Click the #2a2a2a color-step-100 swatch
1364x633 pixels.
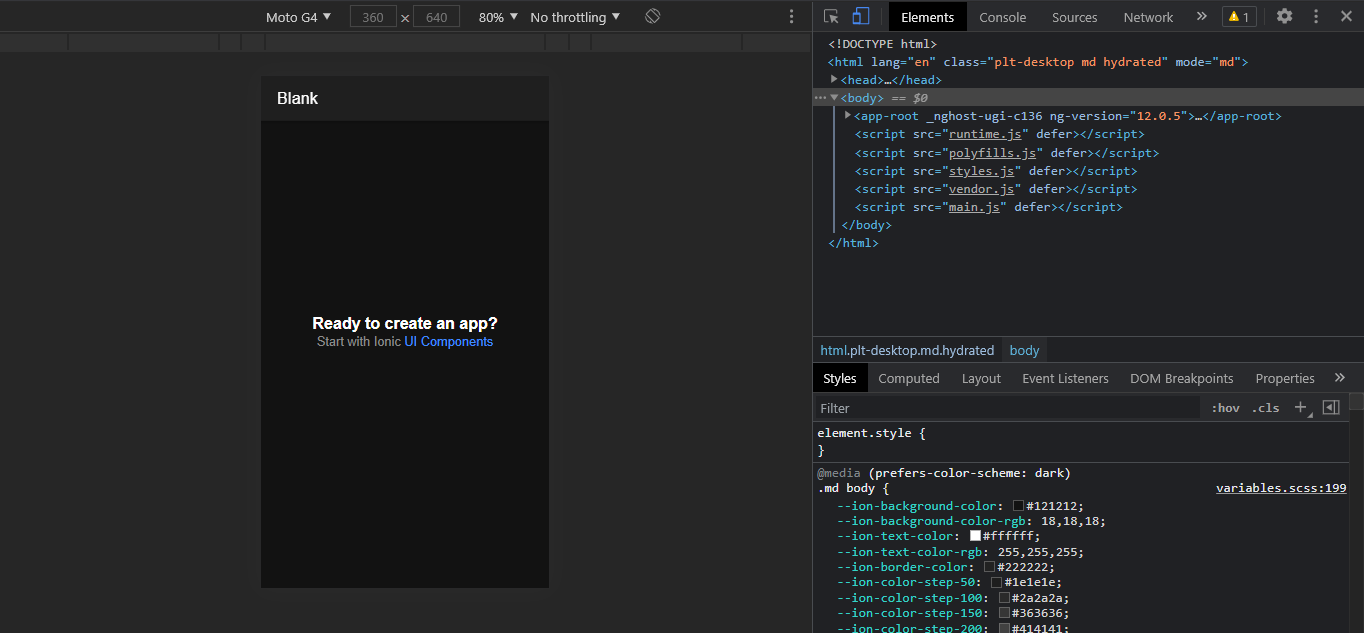click(x=1004, y=598)
